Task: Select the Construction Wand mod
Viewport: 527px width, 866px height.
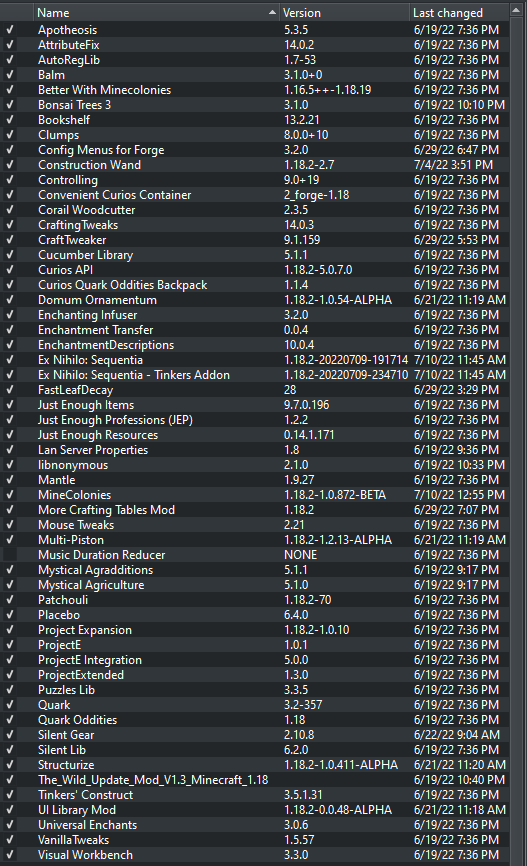Action: (254, 165)
